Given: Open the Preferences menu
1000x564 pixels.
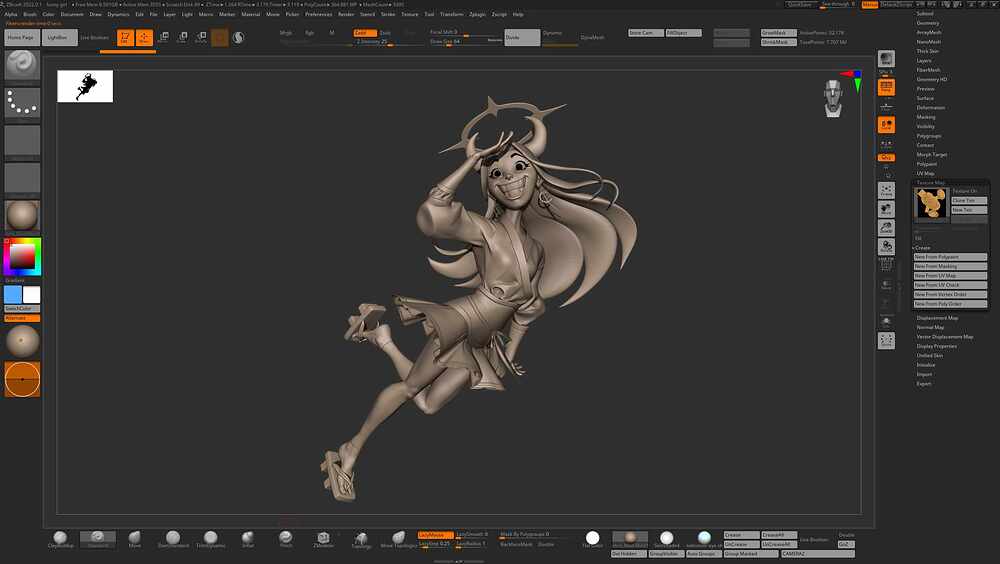Looking at the screenshot, I should point(318,14).
